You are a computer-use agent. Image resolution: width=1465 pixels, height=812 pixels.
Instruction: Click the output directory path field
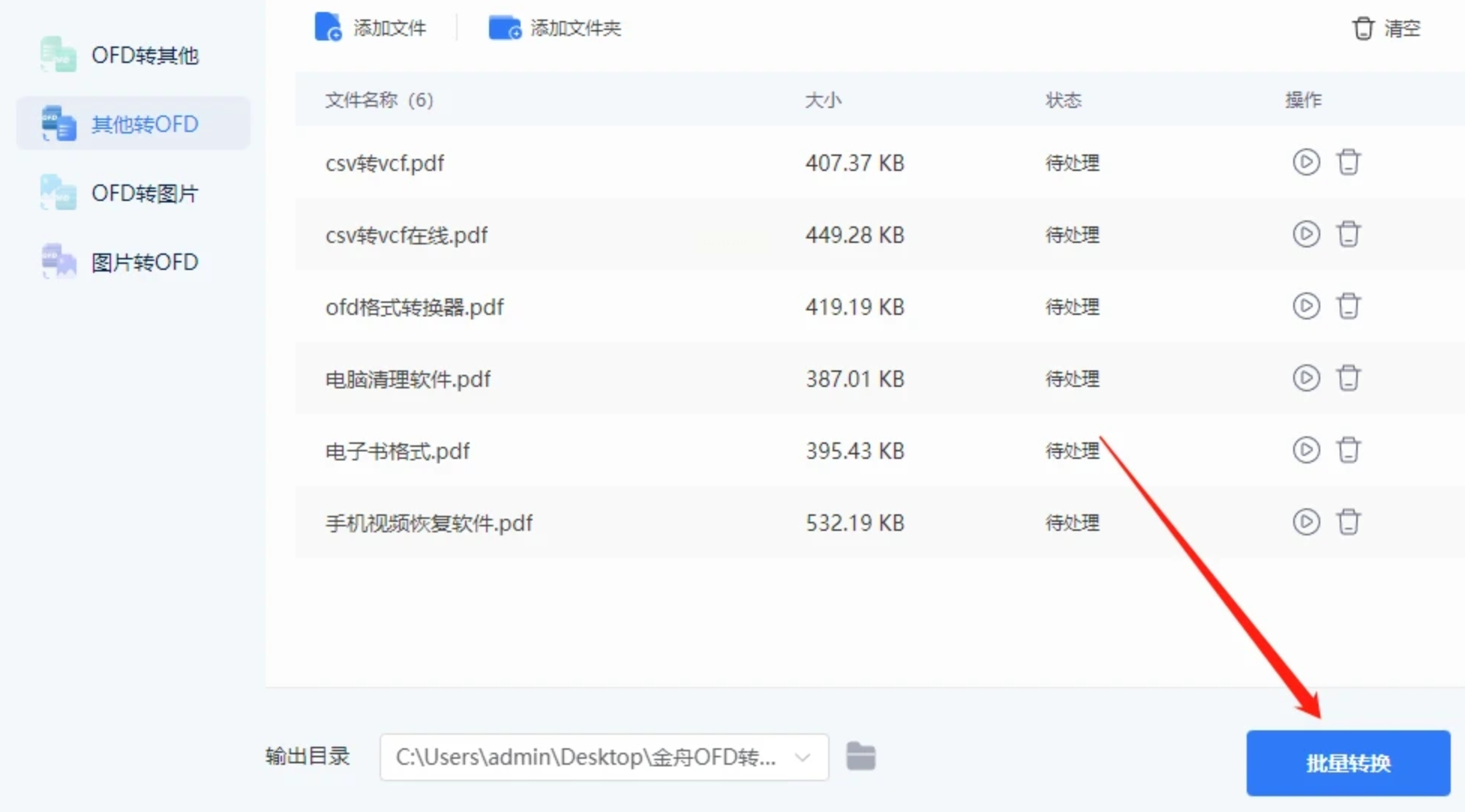(x=585, y=757)
